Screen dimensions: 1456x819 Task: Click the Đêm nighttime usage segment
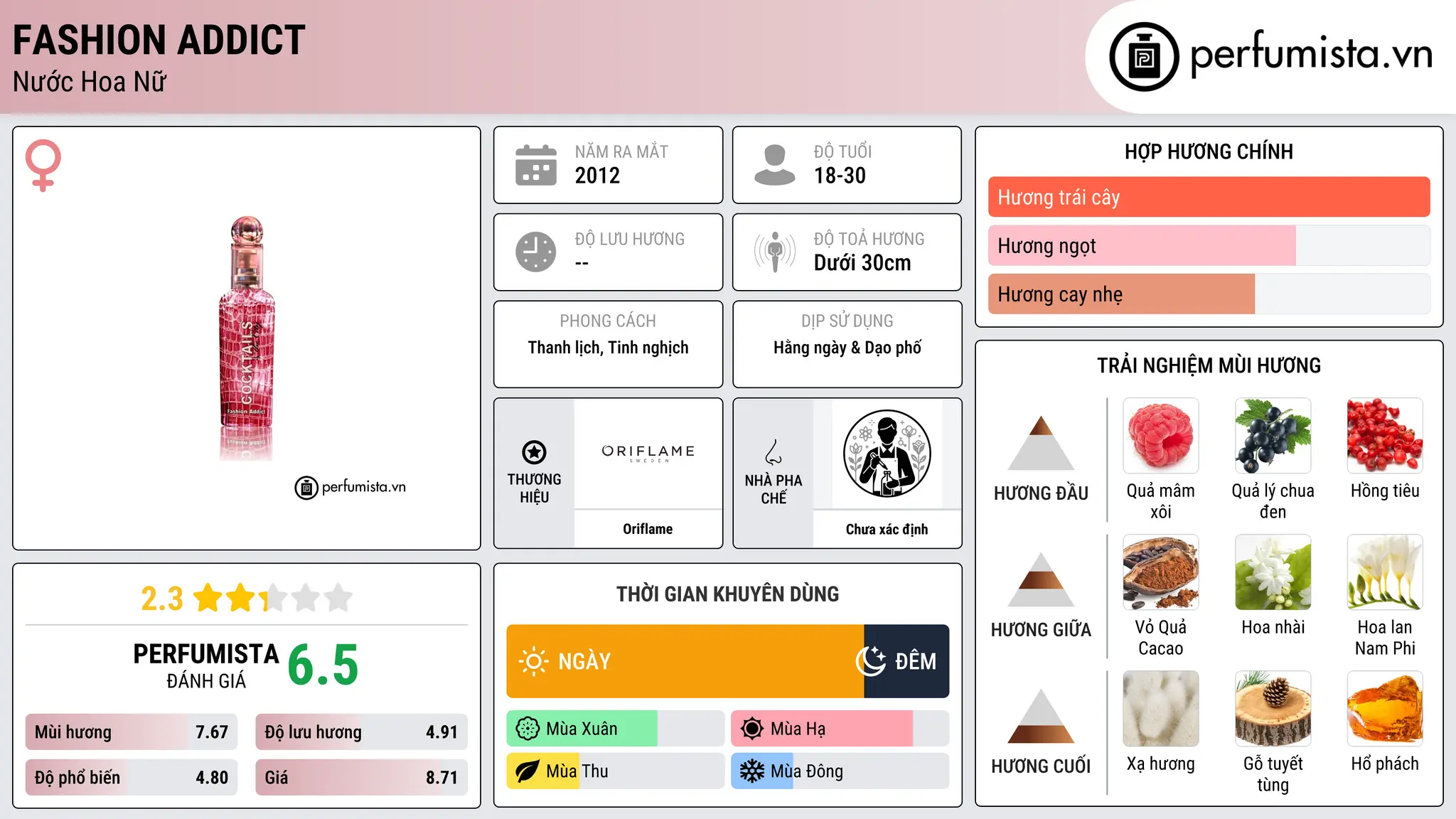[907, 661]
